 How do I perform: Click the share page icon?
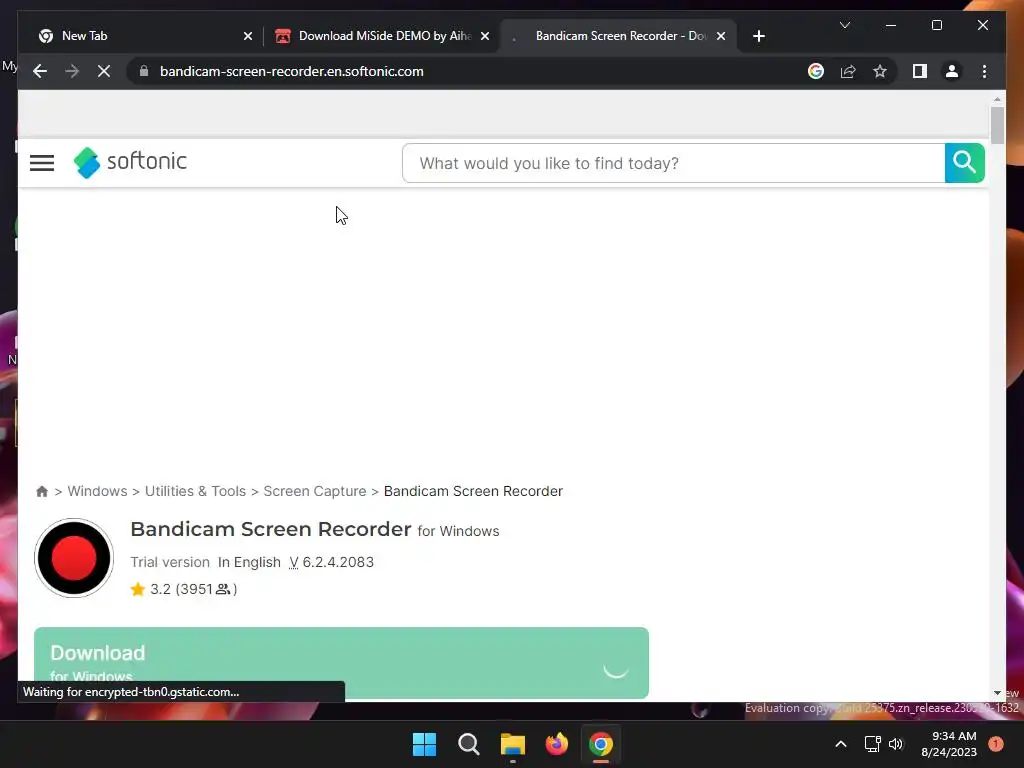[848, 71]
